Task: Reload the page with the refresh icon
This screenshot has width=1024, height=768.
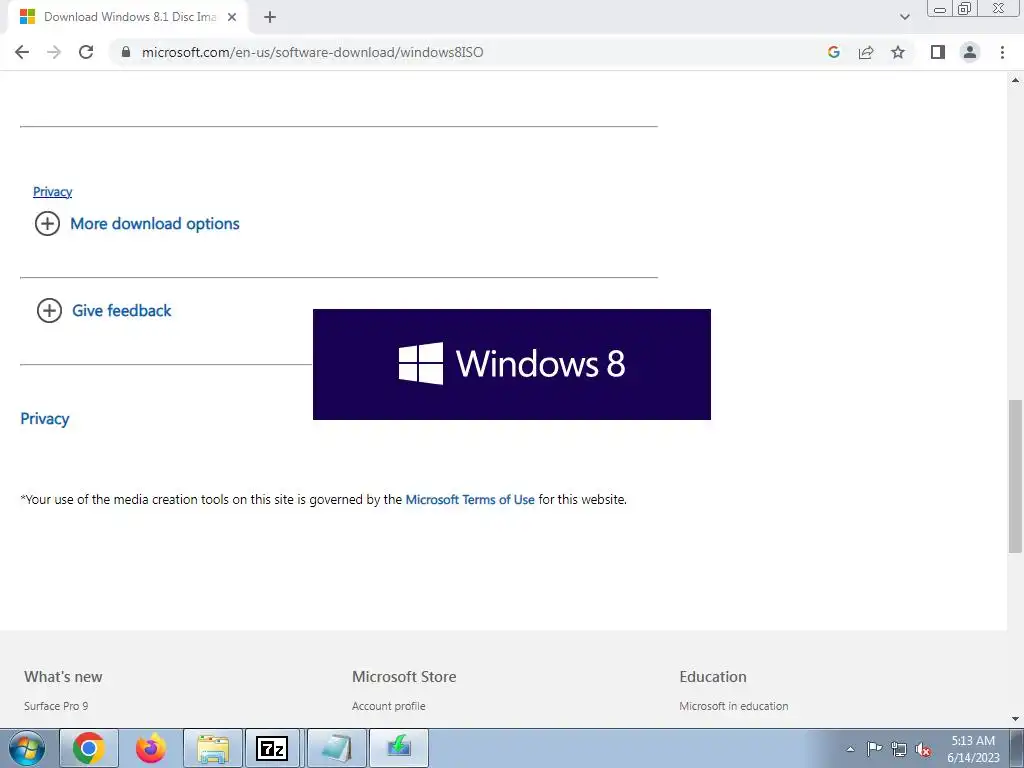Action: click(x=86, y=52)
